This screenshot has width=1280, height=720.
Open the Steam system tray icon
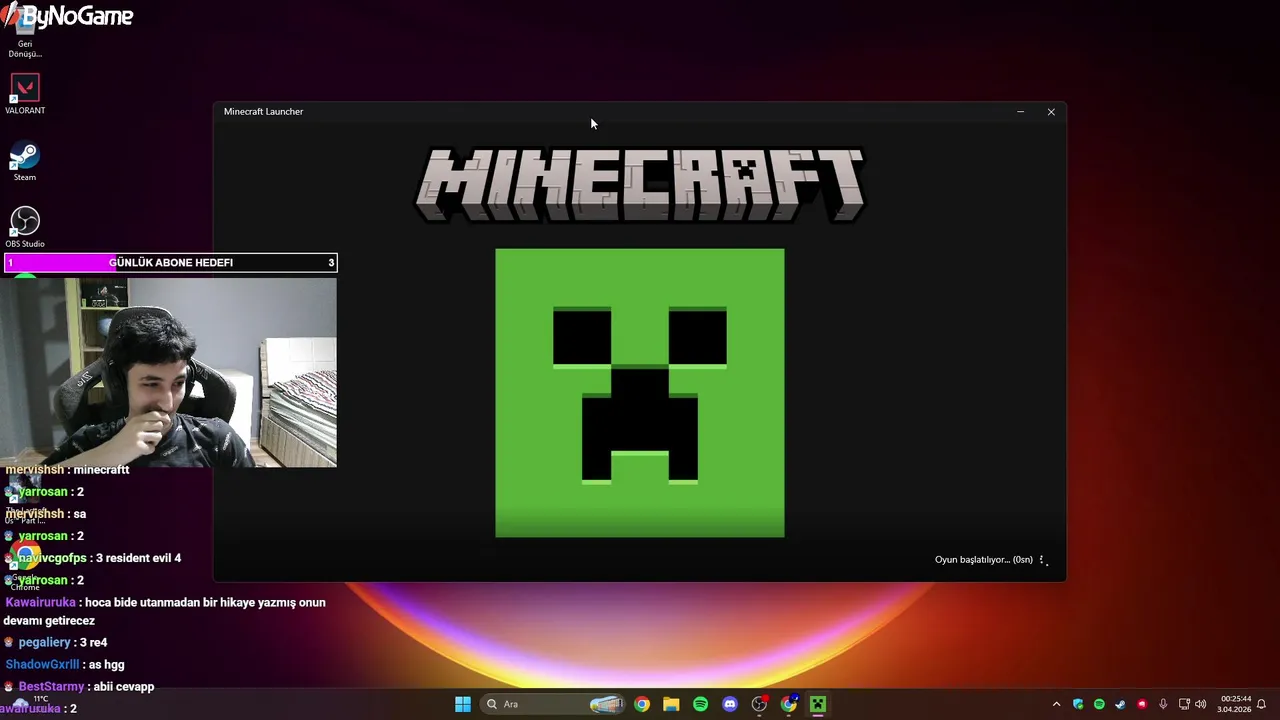[x=1120, y=704]
